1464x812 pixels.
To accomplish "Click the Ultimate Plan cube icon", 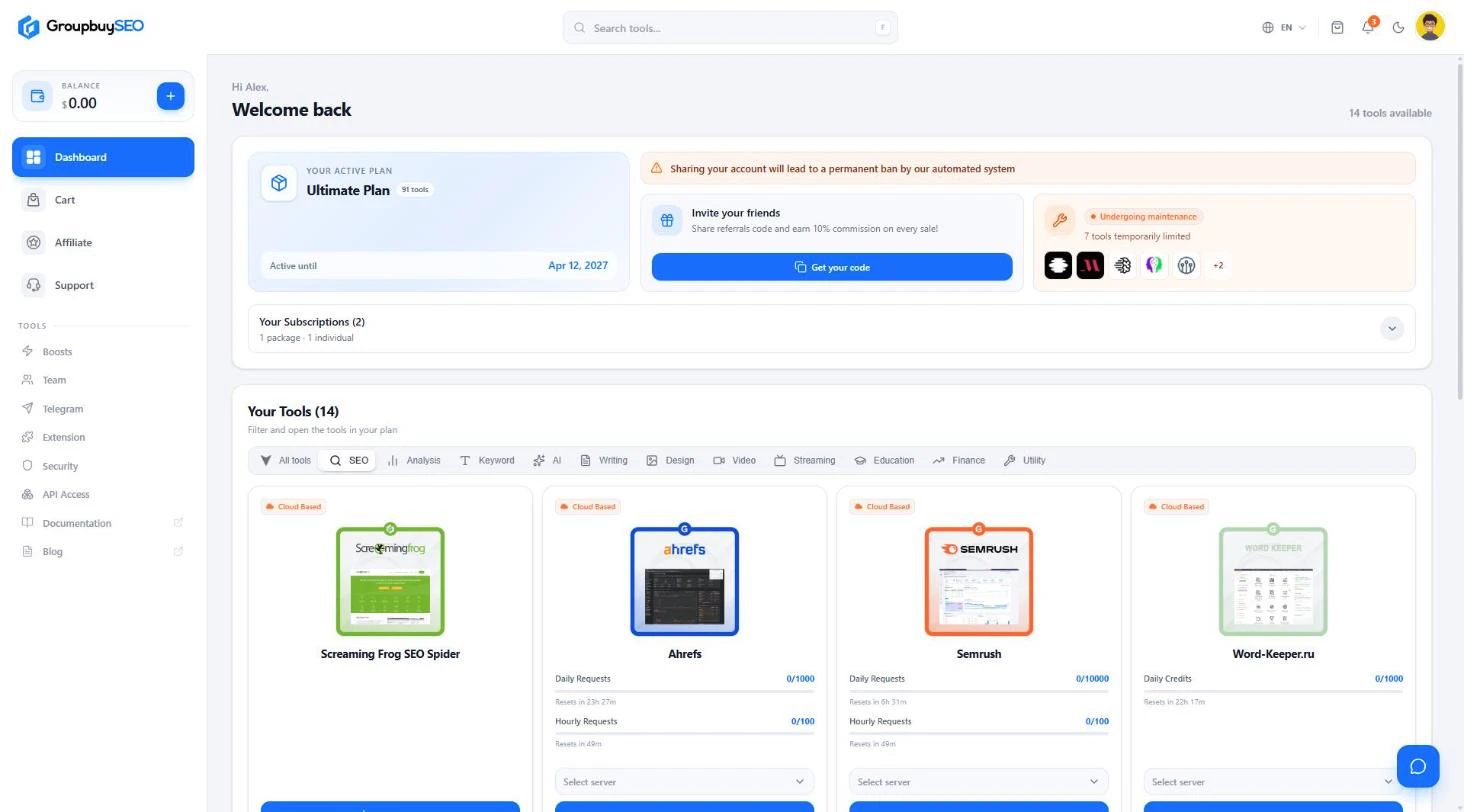I will (279, 183).
